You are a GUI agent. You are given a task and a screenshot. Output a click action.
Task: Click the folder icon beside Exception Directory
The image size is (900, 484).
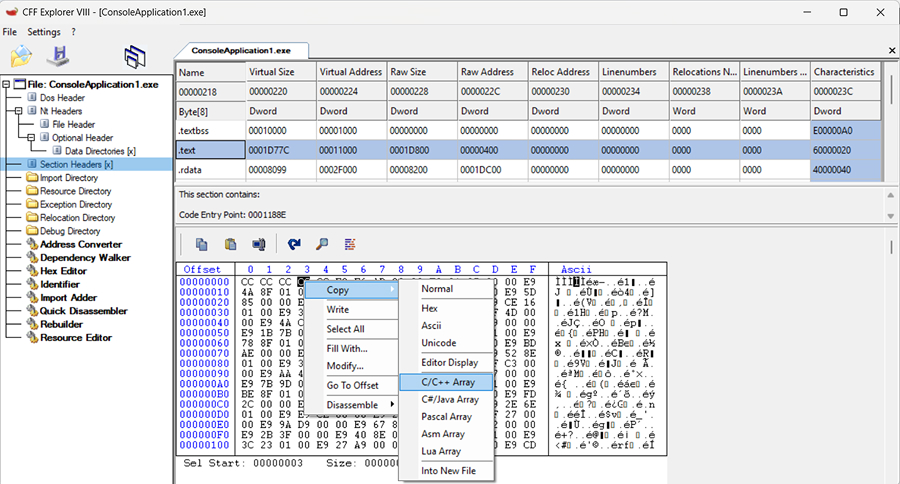click(x=32, y=204)
